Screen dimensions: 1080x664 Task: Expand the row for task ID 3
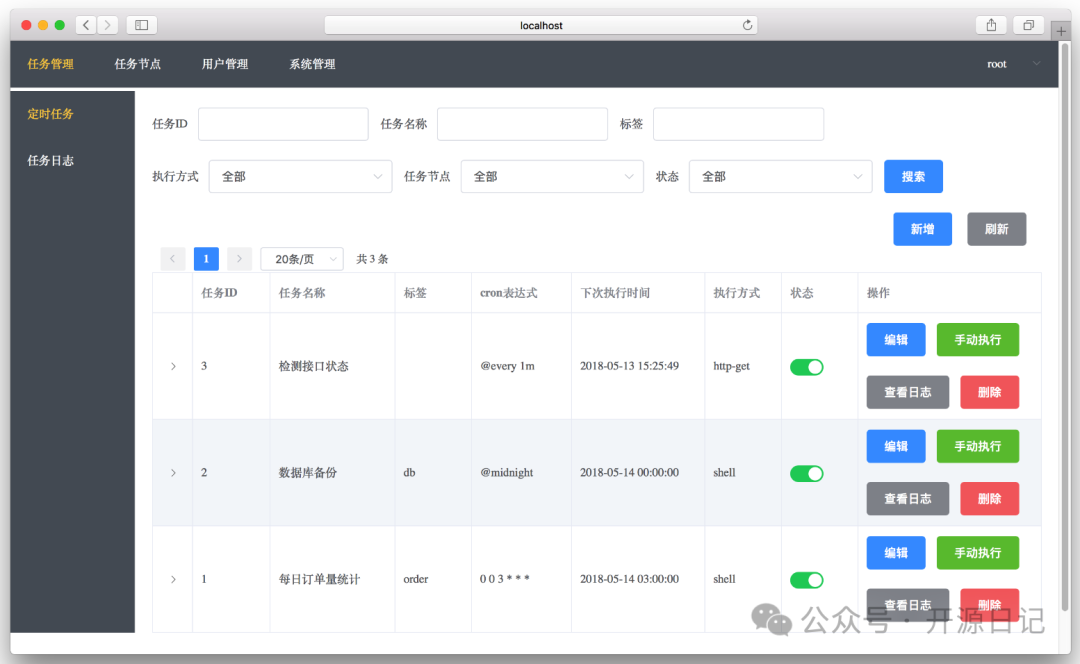(x=172, y=366)
